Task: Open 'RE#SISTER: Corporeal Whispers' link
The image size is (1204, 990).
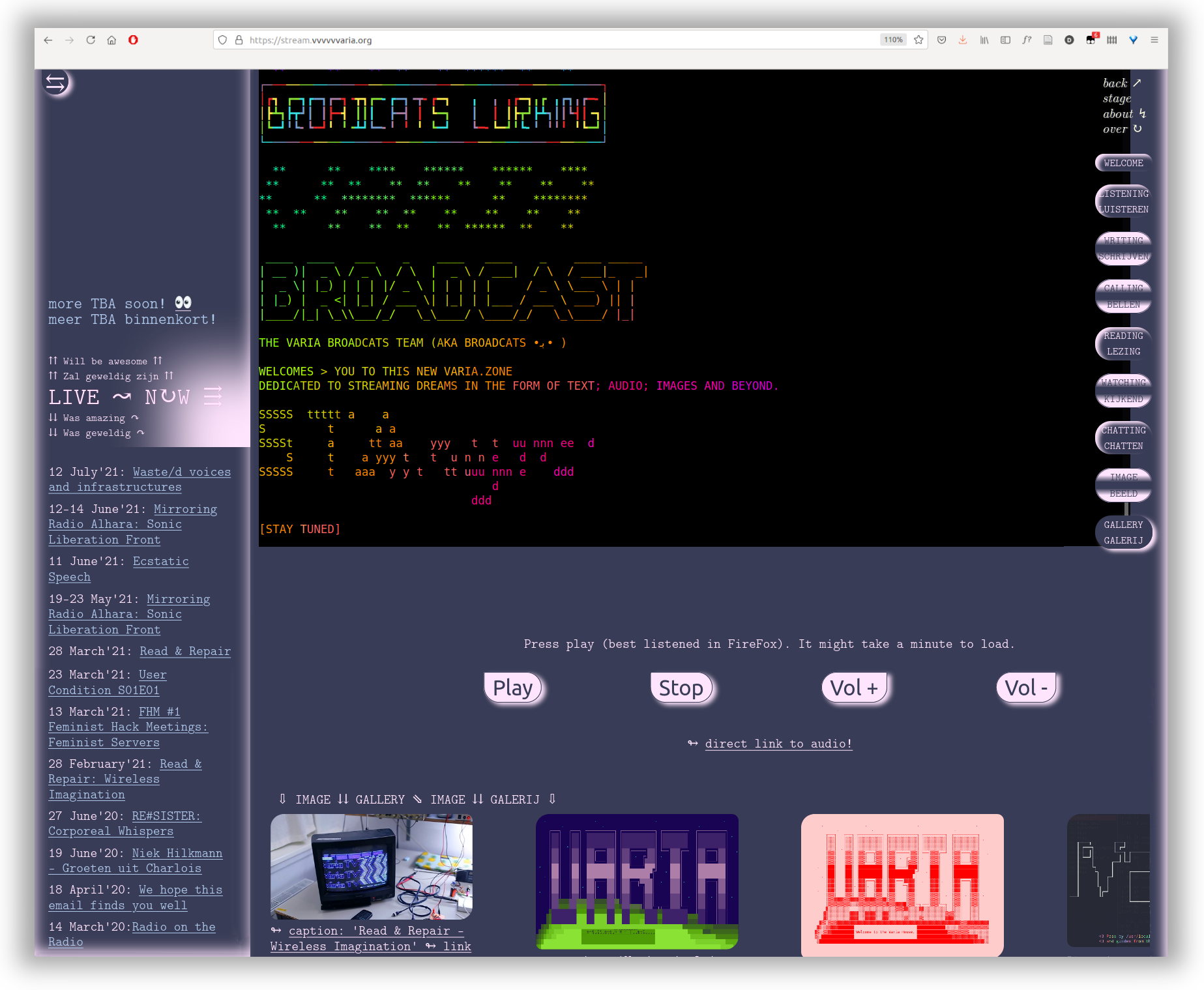Action: (x=125, y=823)
